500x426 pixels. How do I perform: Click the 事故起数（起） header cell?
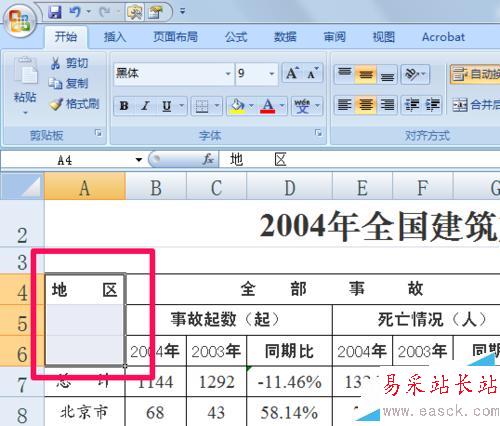click(229, 319)
